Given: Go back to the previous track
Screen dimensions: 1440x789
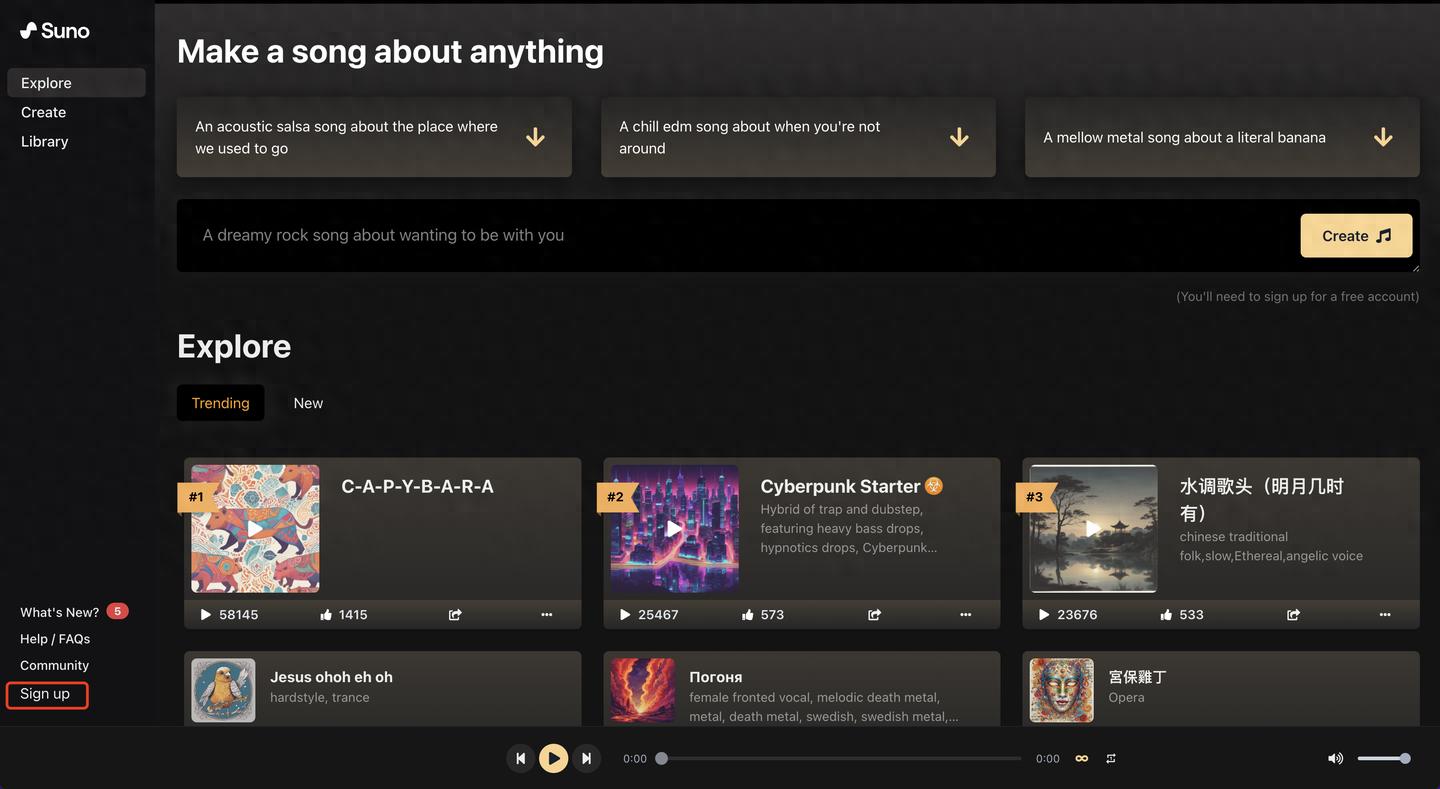Looking at the screenshot, I should (x=520, y=758).
